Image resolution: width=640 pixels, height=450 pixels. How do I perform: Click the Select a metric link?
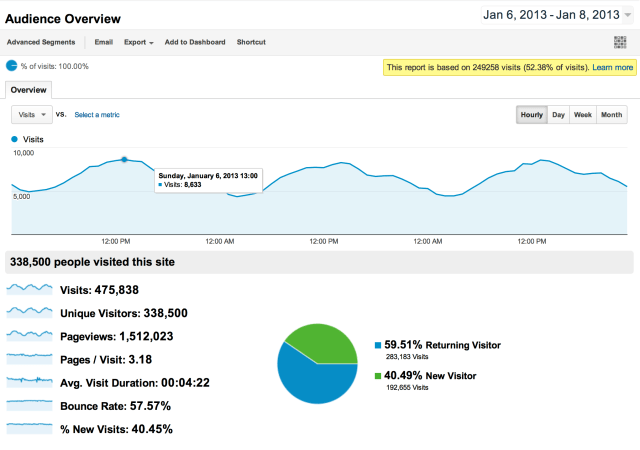click(x=97, y=115)
